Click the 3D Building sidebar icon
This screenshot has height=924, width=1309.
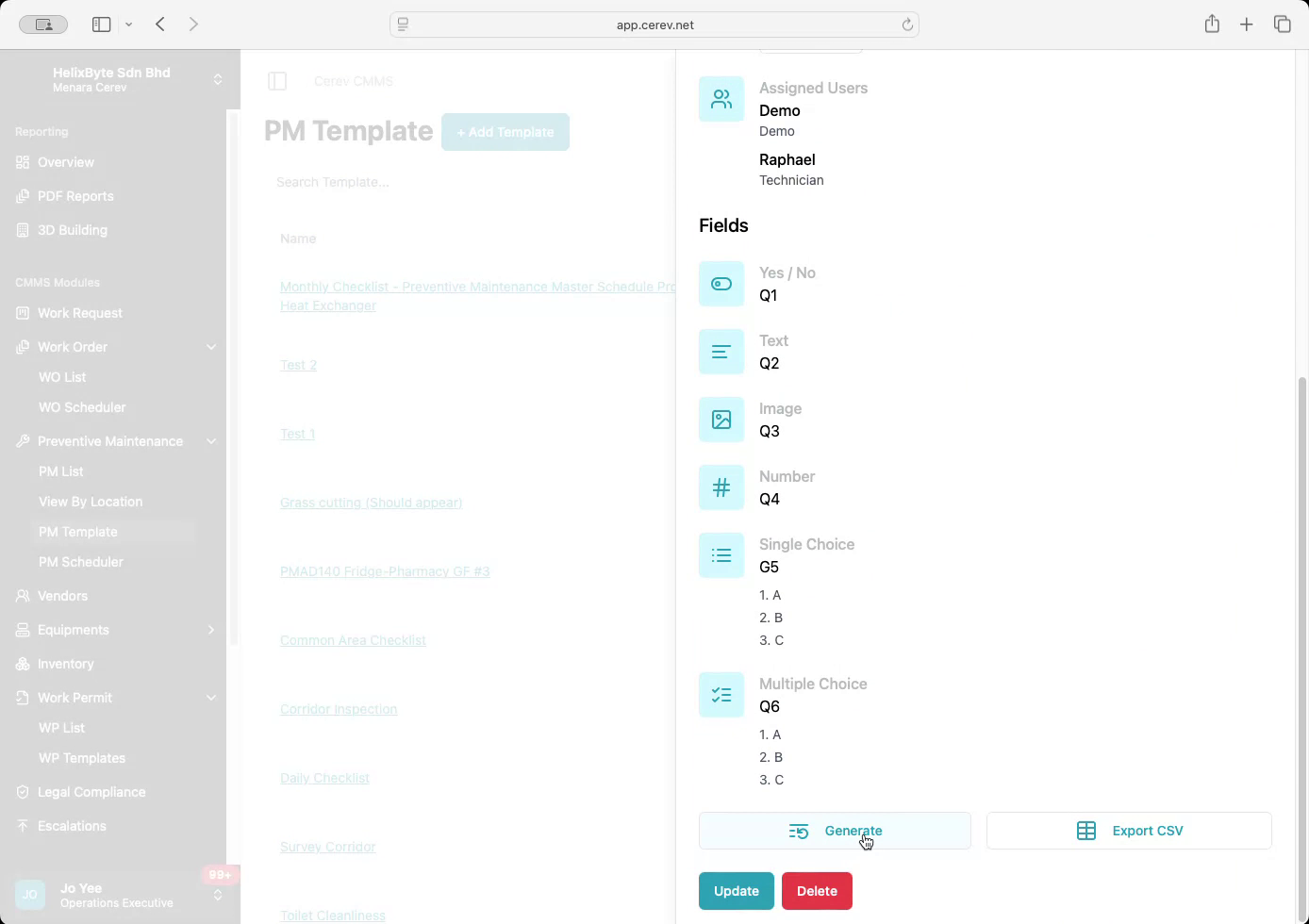(23, 230)
